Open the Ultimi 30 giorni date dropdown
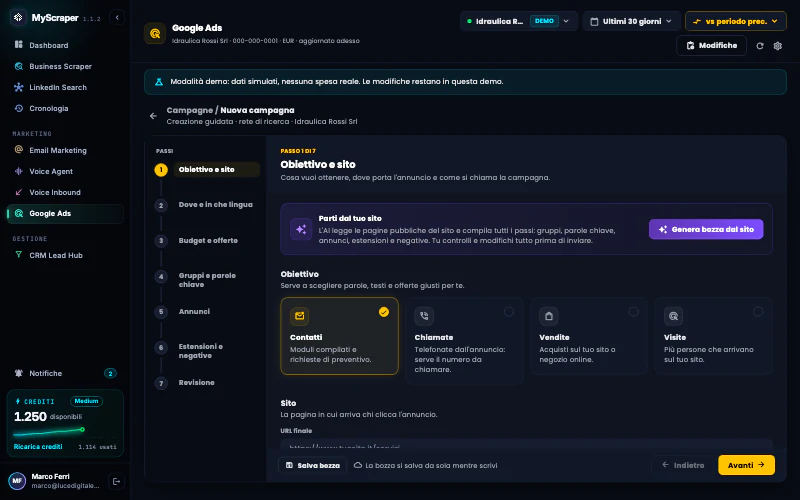Screen dimensions: 800x500 pyautogui.click(x=631, y=21)
